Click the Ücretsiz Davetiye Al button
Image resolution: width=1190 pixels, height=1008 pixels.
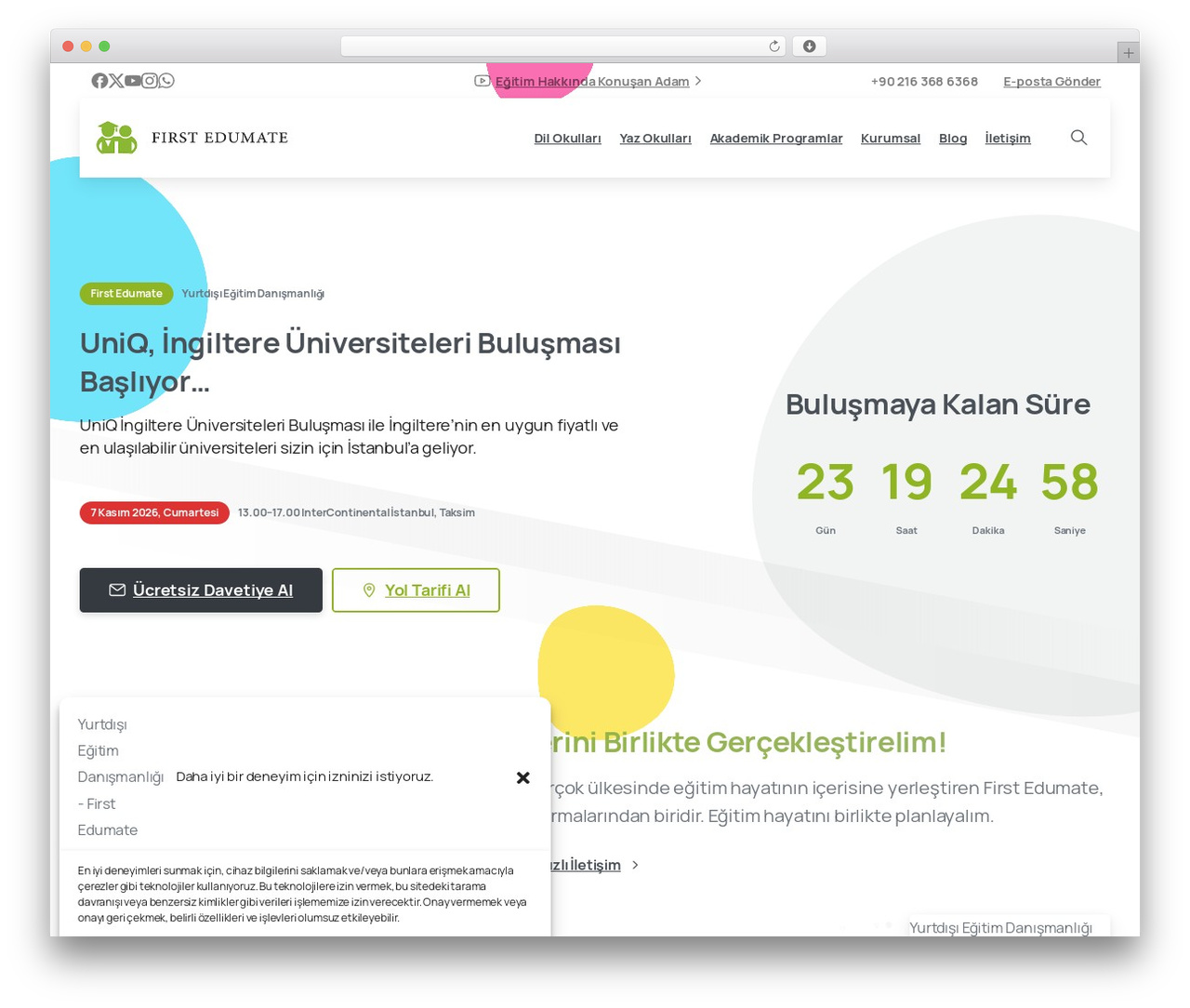tap(201, 590)
